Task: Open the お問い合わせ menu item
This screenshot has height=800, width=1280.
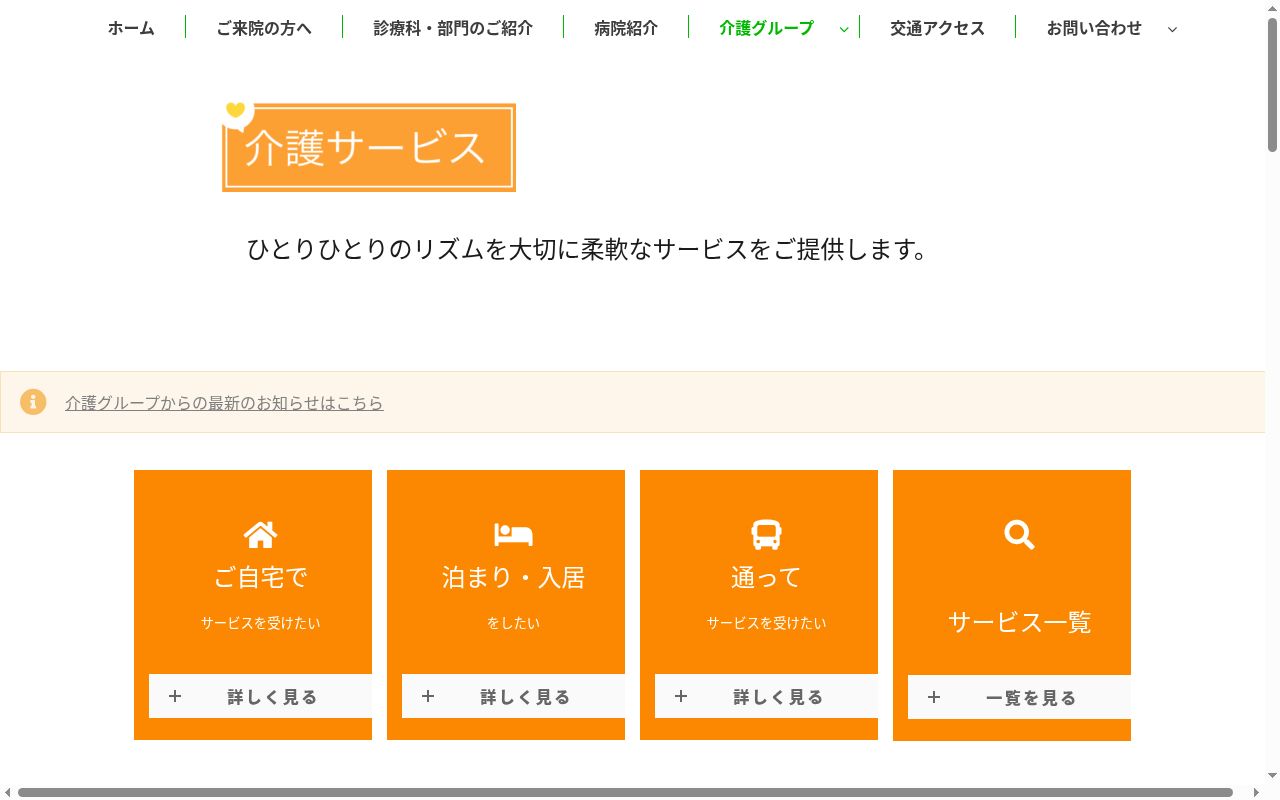Action: coord(1094,28)
